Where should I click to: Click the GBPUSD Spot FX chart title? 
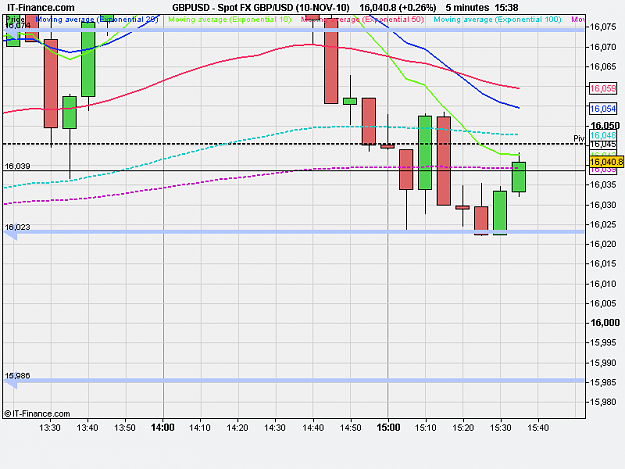click(261, 8)
